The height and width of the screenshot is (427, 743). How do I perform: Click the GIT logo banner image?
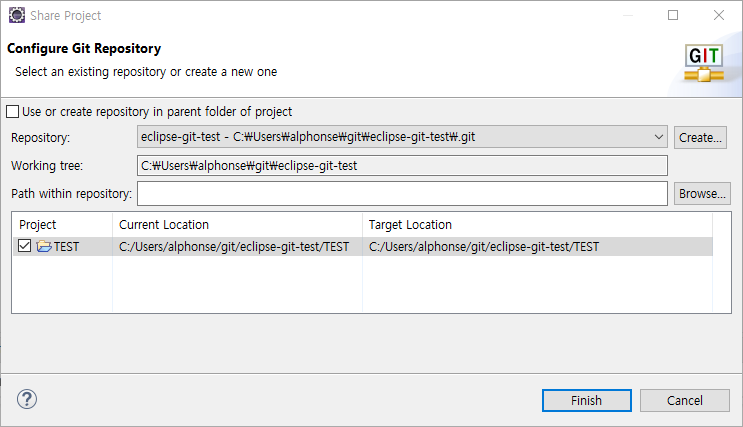pyautogui.click(x=704, y=63)
